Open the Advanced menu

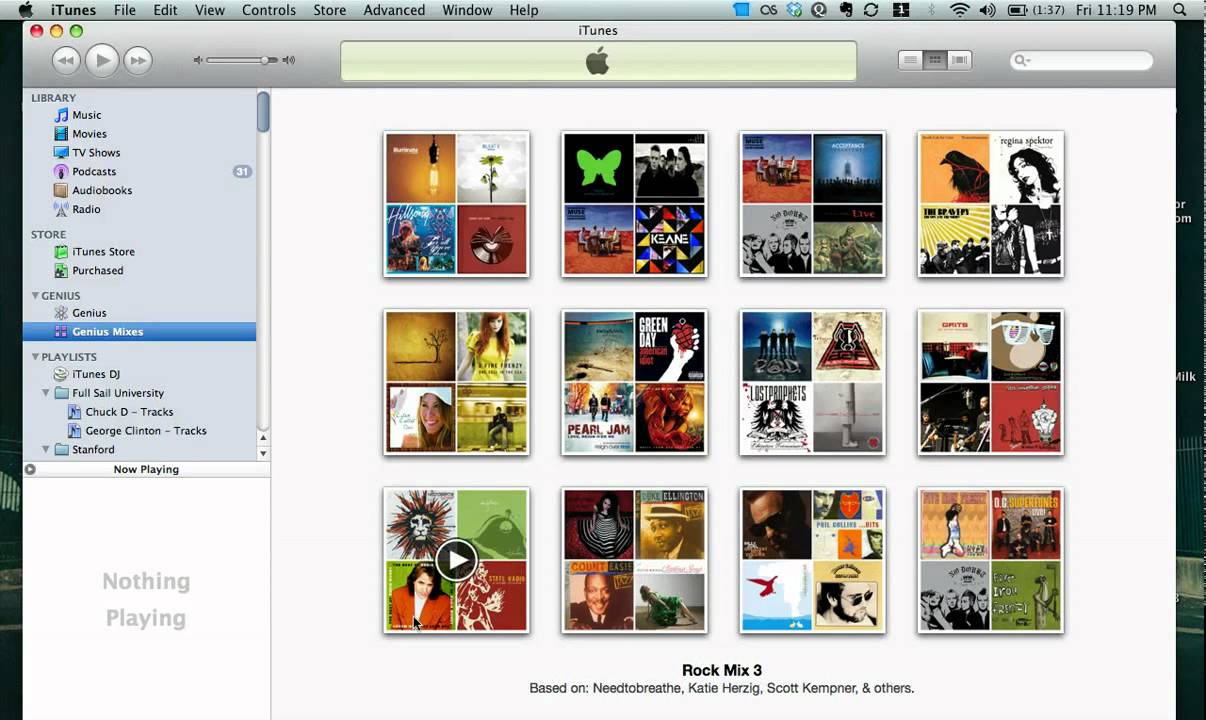coord(394,10)
